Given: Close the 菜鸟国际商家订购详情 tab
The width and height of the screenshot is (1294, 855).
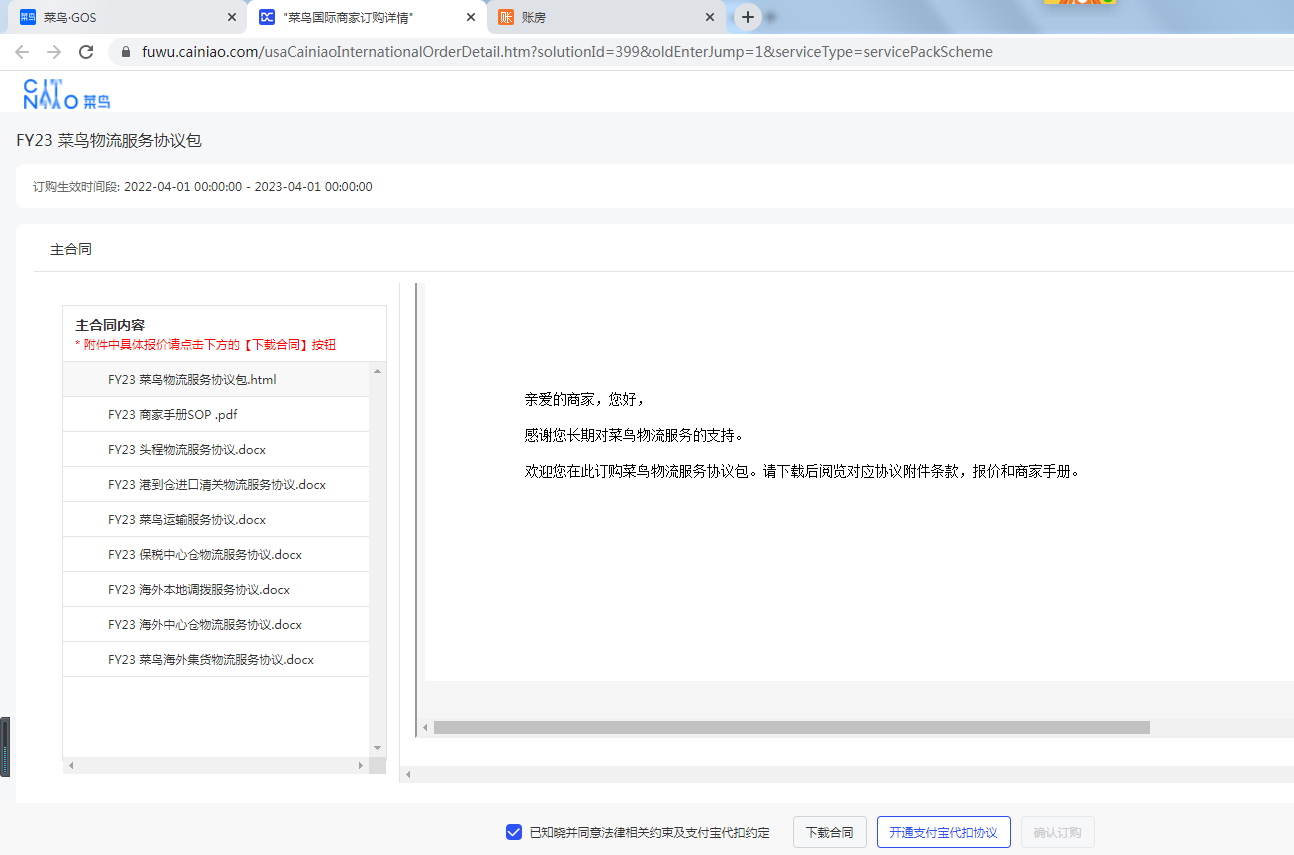Looking at the screenshot, I should [471, 17].
